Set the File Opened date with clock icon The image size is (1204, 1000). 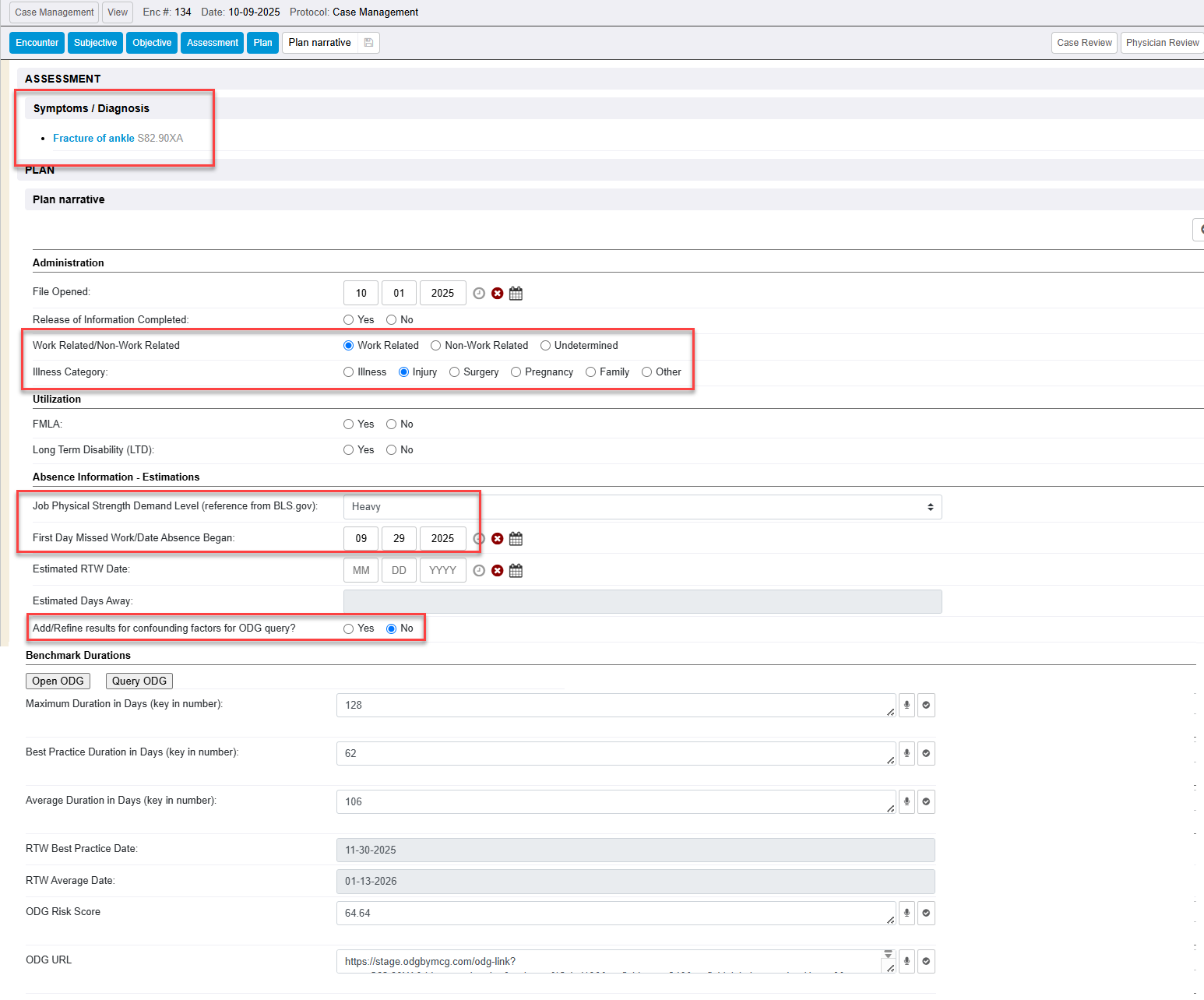pos(479,294)
